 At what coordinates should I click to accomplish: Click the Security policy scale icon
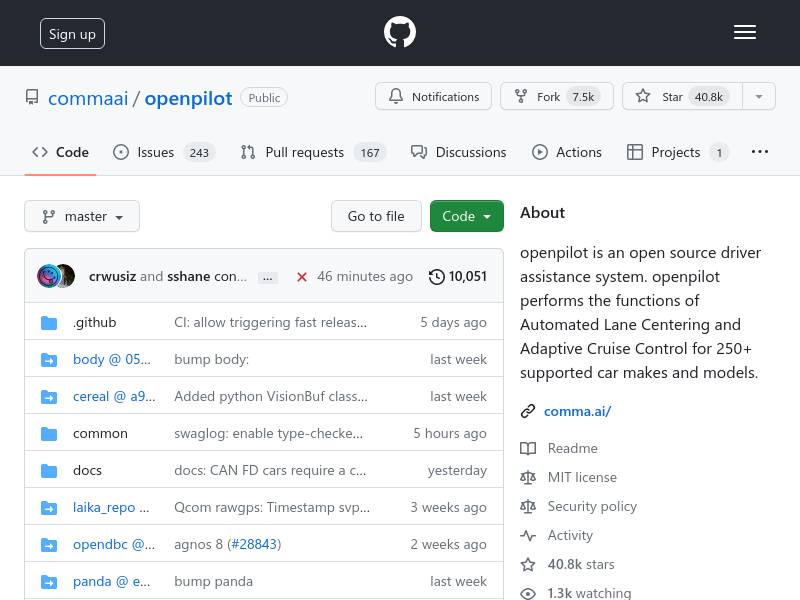pos(528,507)
